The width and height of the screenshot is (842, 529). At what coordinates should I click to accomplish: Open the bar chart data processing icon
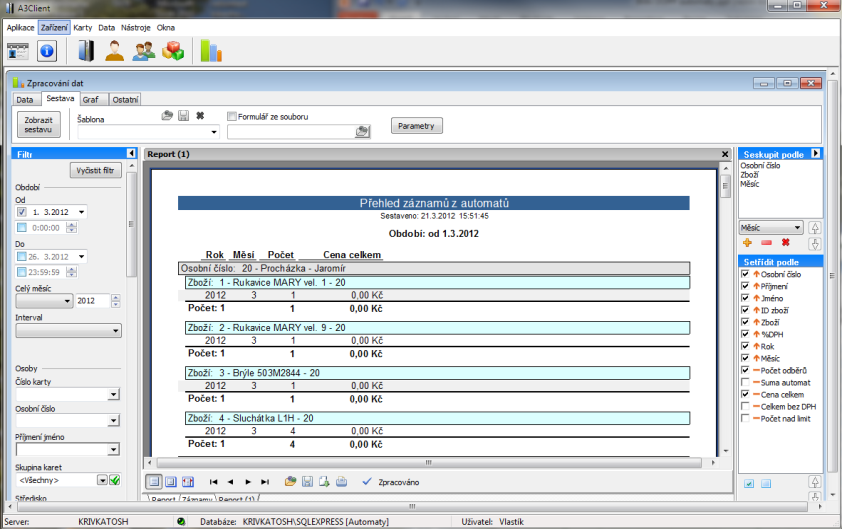tap(211, 51)
